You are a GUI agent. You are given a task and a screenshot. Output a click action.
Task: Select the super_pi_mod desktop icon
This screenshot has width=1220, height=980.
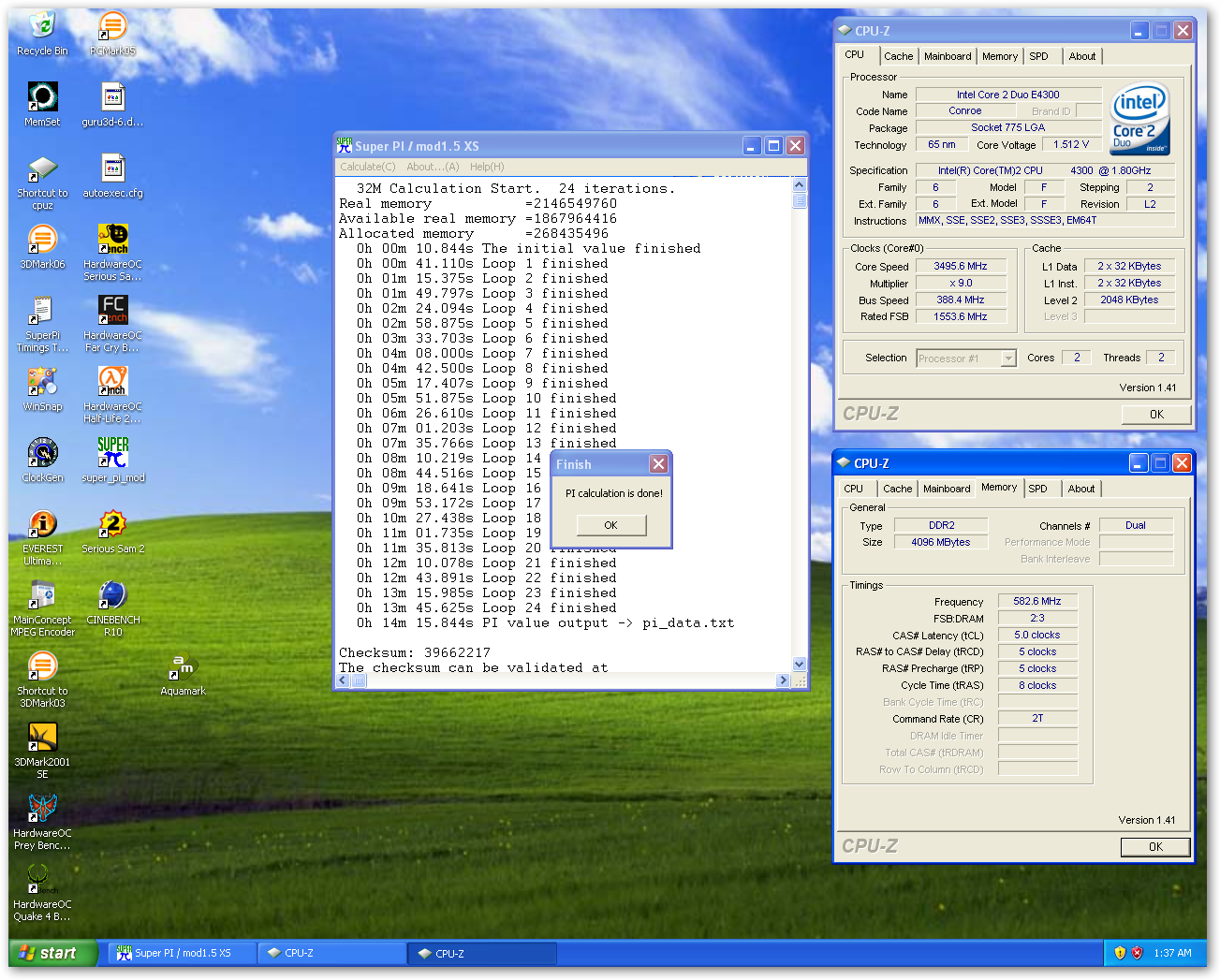click(x=113, y=460)
